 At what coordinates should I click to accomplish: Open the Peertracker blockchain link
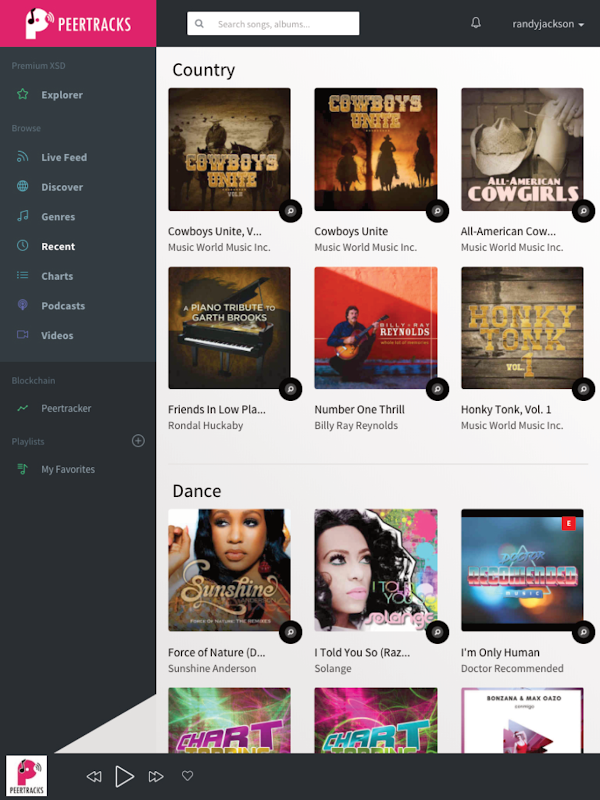click(66, 408)
